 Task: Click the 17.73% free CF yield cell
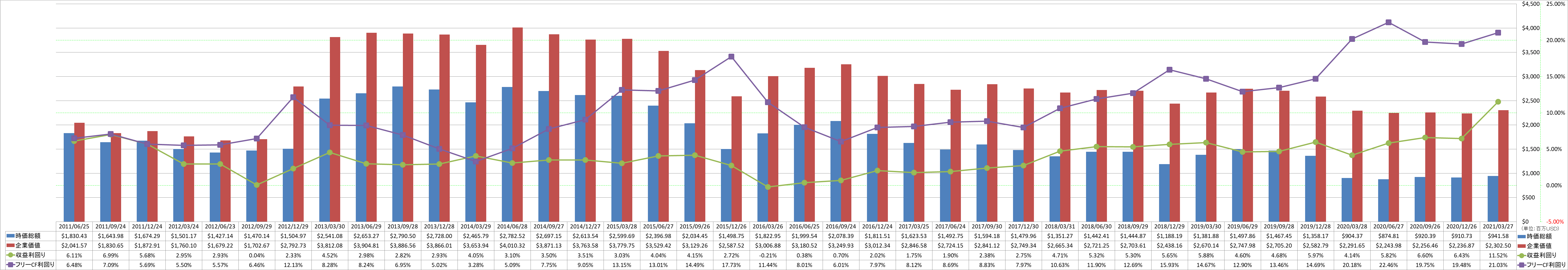click(732, 265)
